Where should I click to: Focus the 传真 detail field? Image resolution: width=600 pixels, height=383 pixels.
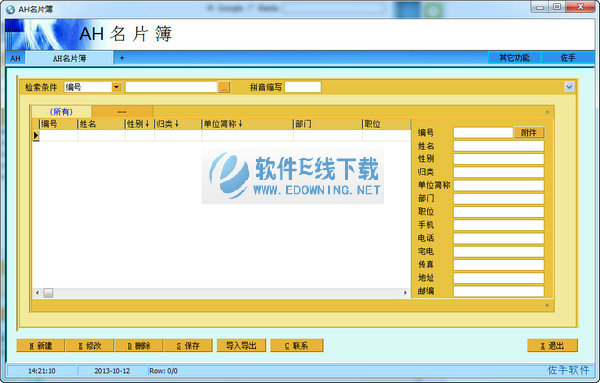tap(499, 265)
